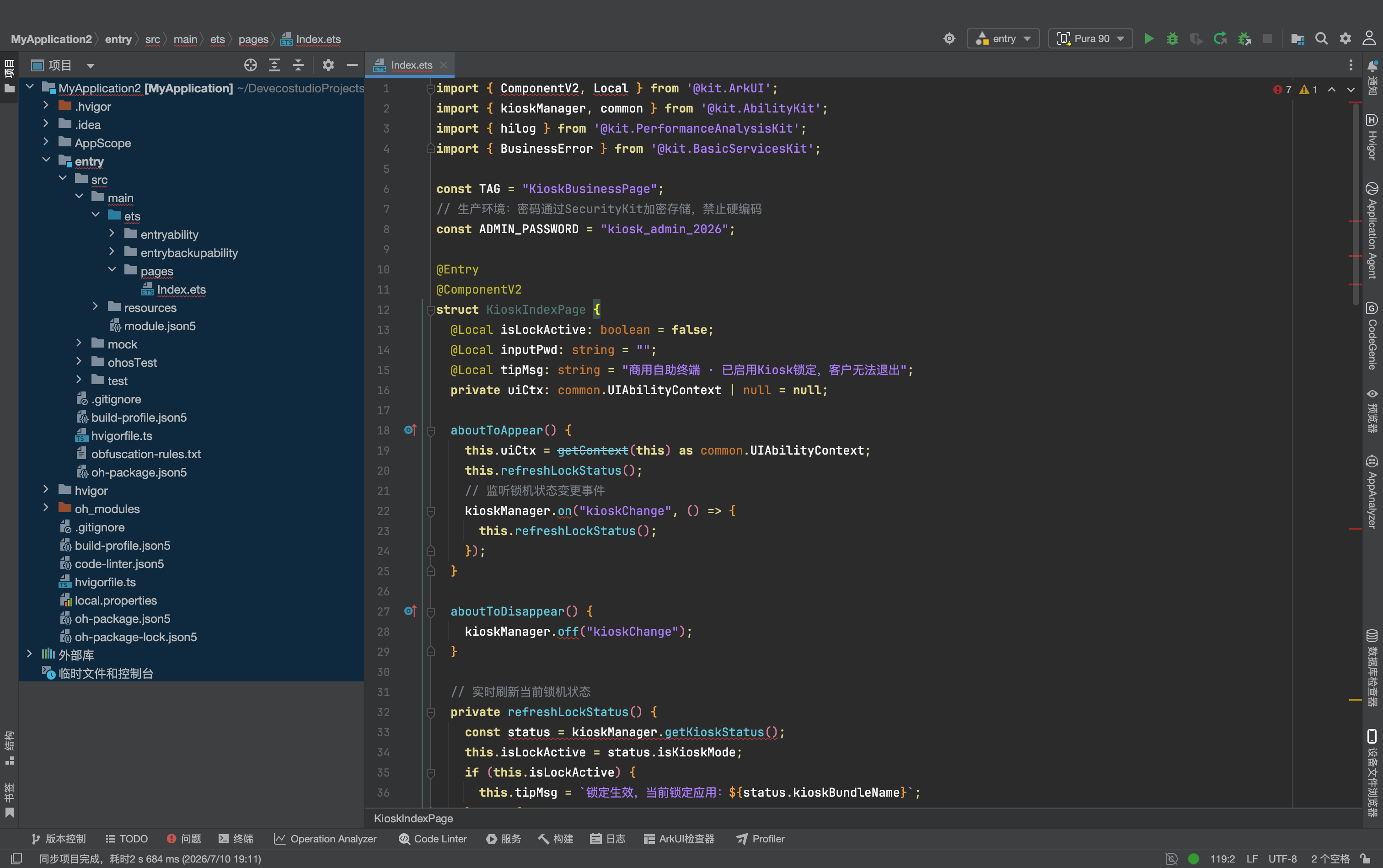Open search everywhere magnifier icon
This screenshot has height=868, width=1383.
(1322, 38)
